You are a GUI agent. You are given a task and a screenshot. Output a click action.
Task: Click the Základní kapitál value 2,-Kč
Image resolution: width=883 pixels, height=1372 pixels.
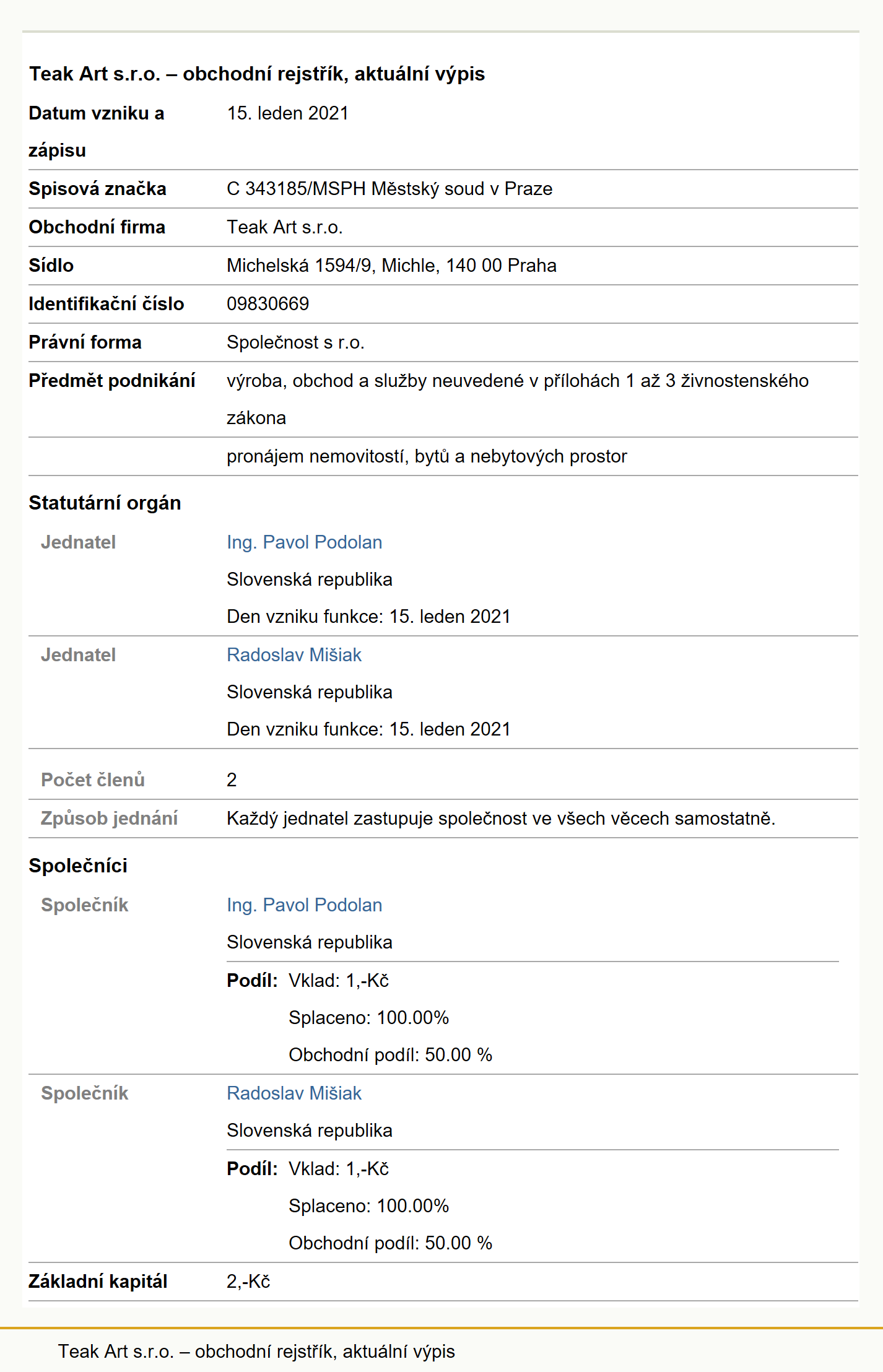[x=248, y=1282]
